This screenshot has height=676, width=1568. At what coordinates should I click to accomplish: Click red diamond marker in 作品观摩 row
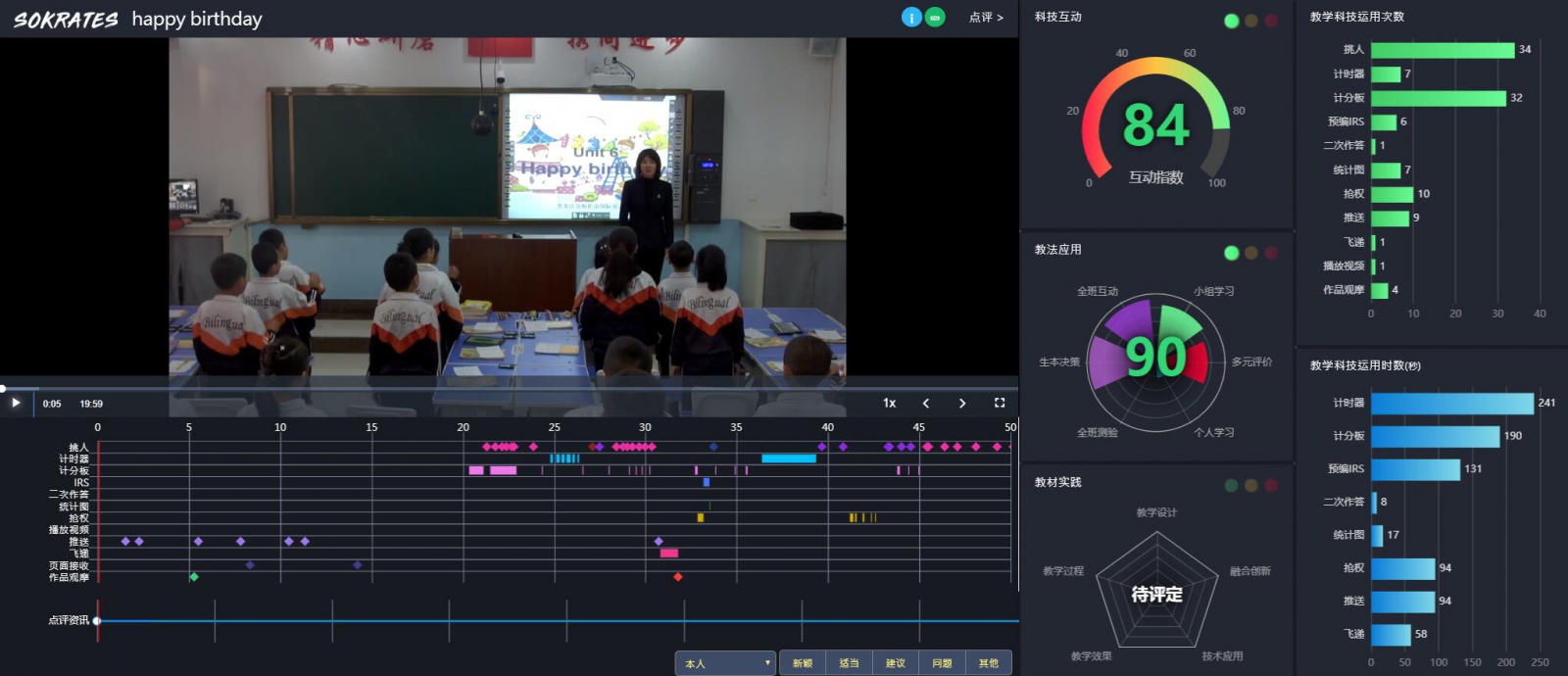tap(678, 577)
